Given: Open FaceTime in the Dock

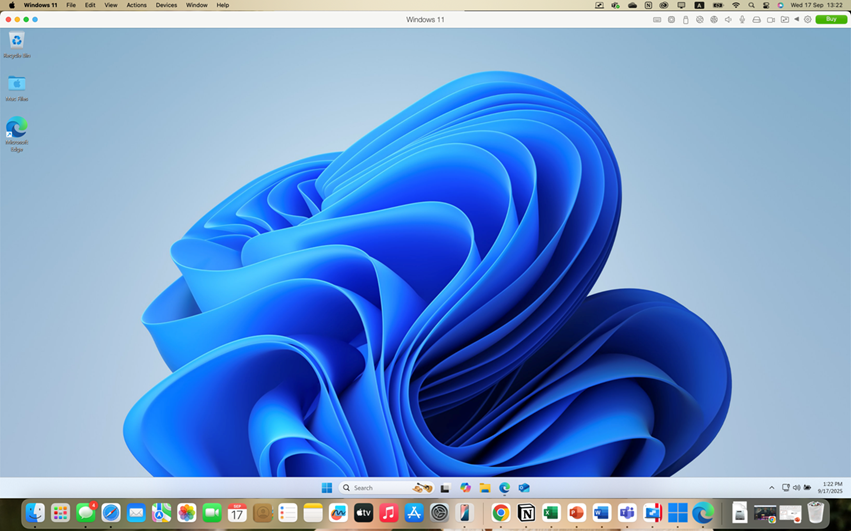Looking at the screenshot, I should (x=212, y=512).
